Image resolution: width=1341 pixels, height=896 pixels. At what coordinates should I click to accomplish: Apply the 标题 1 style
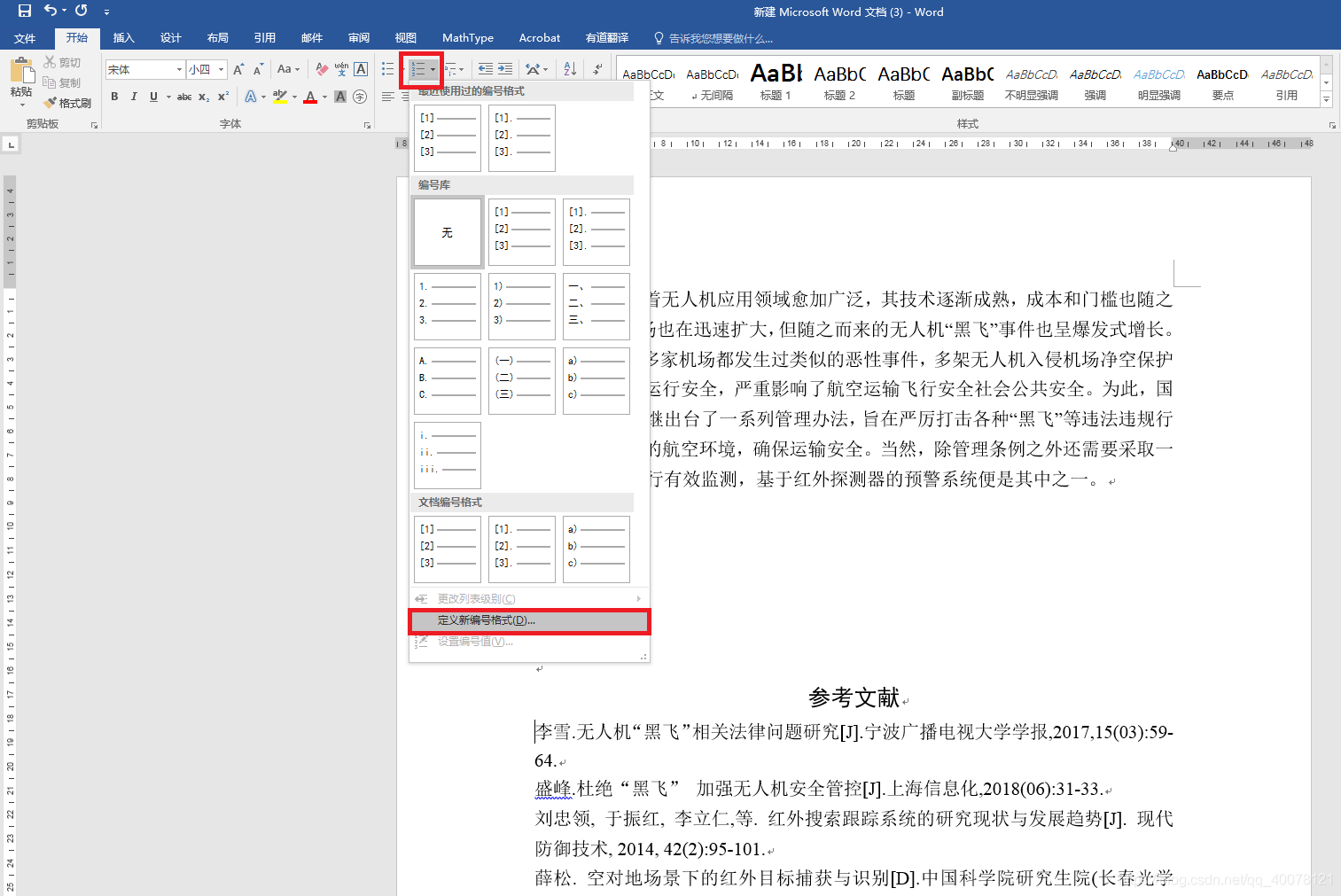(x=776, y=82)
